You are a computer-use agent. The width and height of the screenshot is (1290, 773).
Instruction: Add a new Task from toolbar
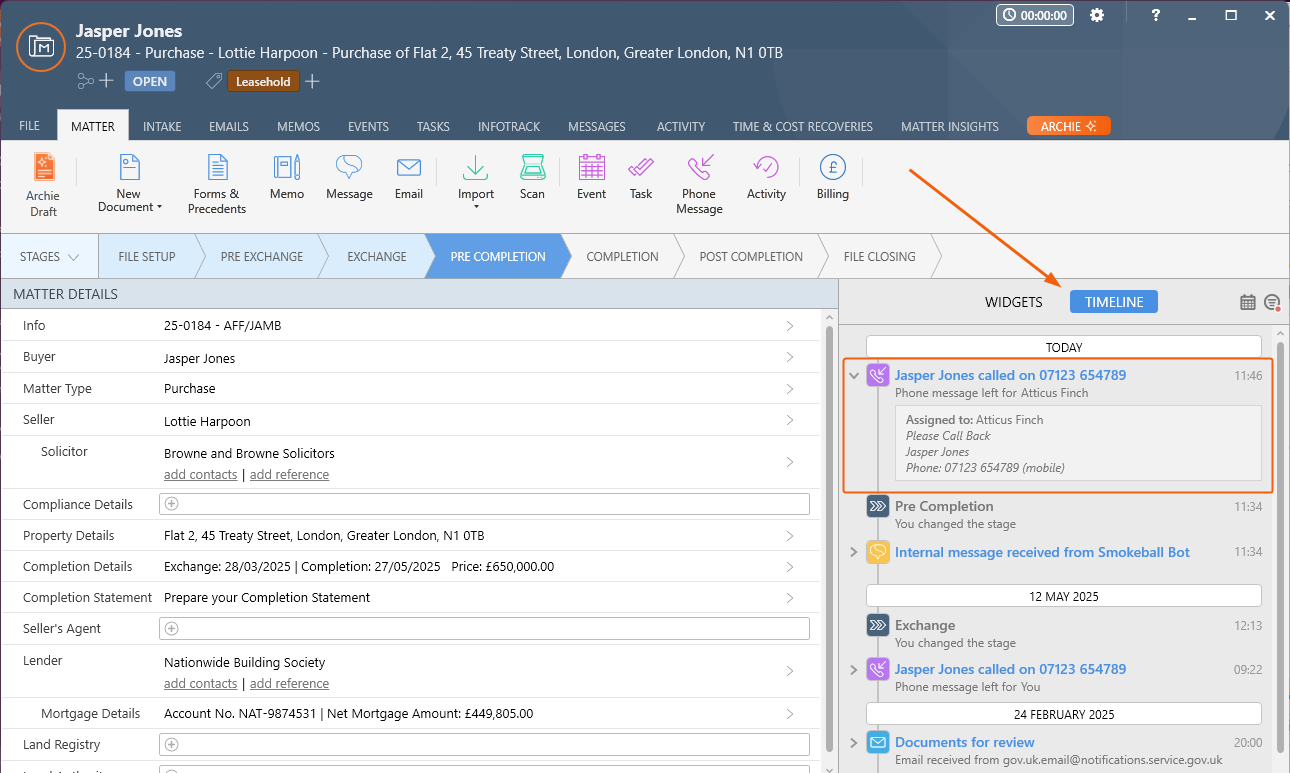pos(641,178)
